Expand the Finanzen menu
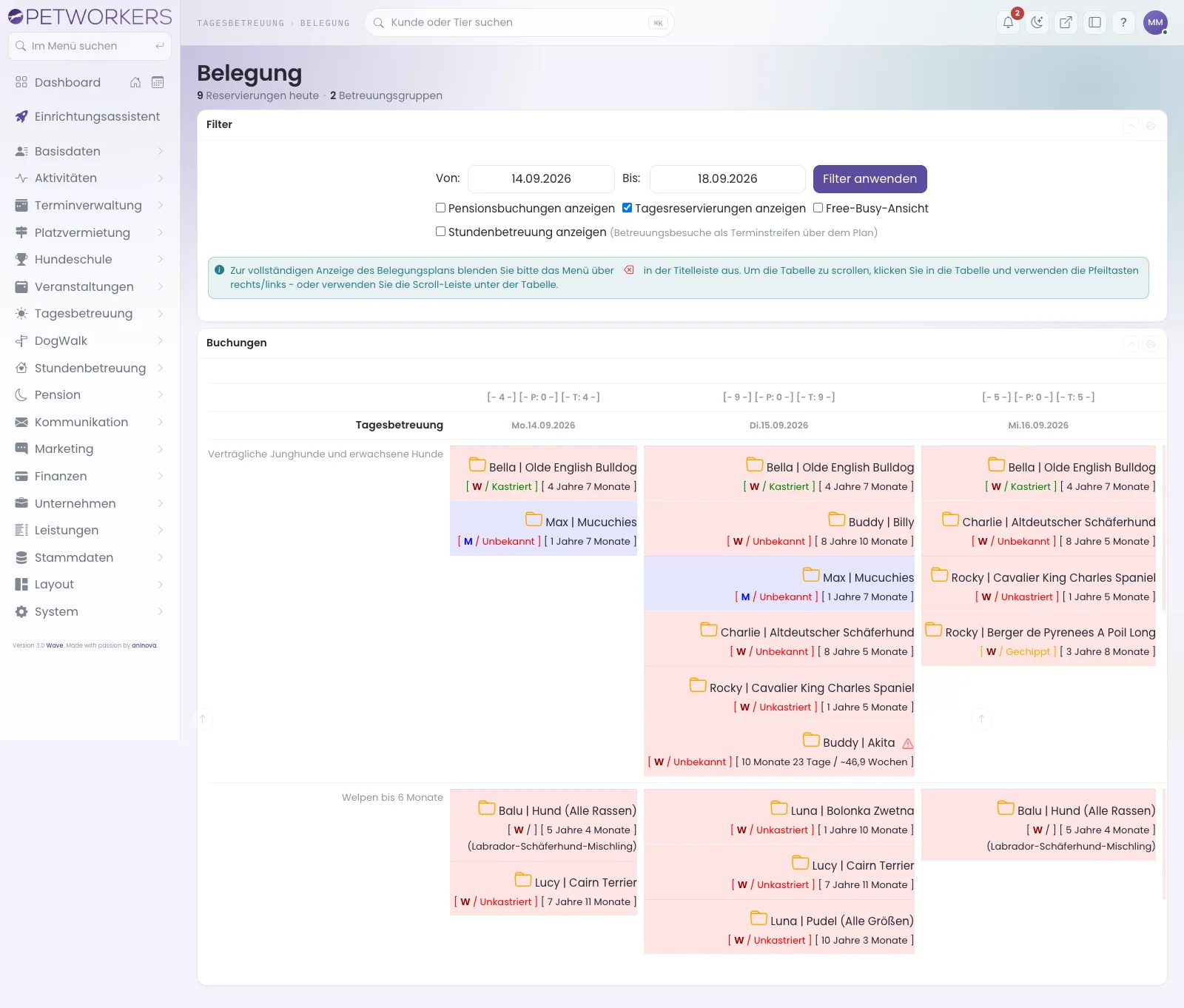The height and width of the screenshot is (1008, 1184). tap(90, 476)
